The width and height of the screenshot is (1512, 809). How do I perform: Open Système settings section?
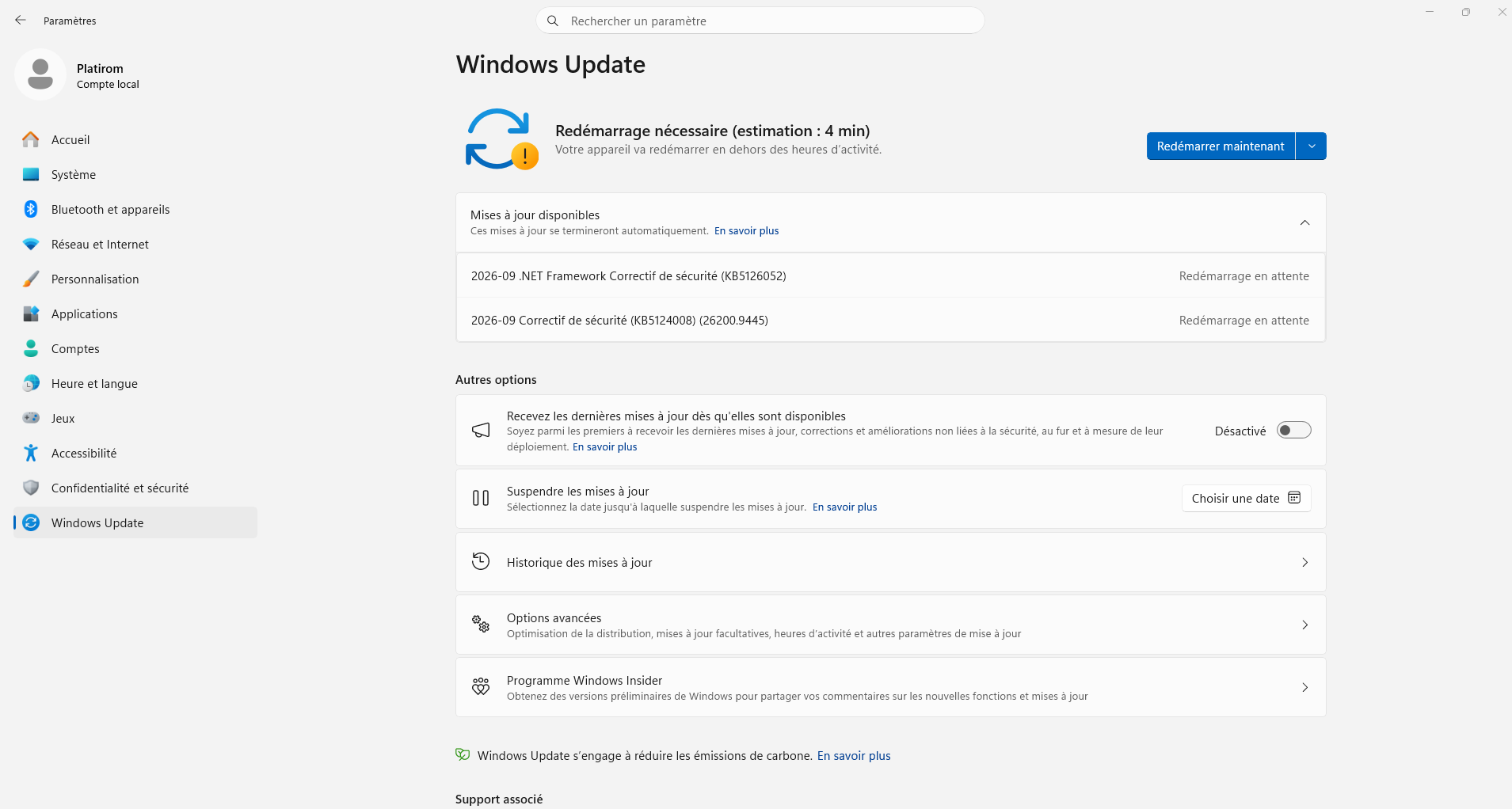pos(135,174)
